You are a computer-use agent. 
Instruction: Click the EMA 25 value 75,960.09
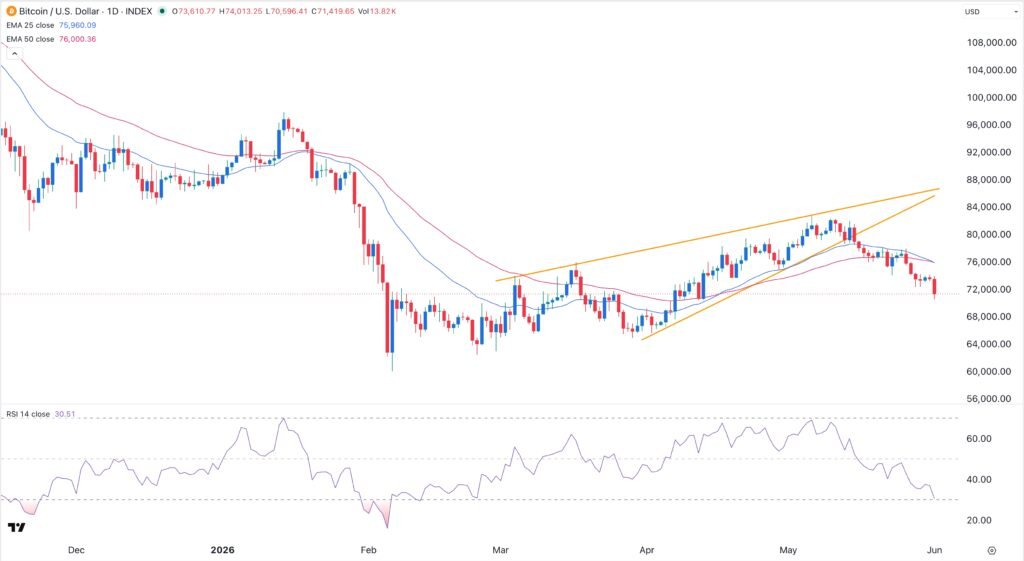click(x=77, y=25)
